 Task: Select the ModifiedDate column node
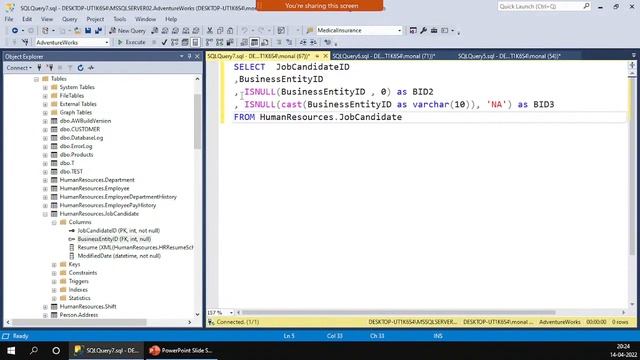pos(119,256)
